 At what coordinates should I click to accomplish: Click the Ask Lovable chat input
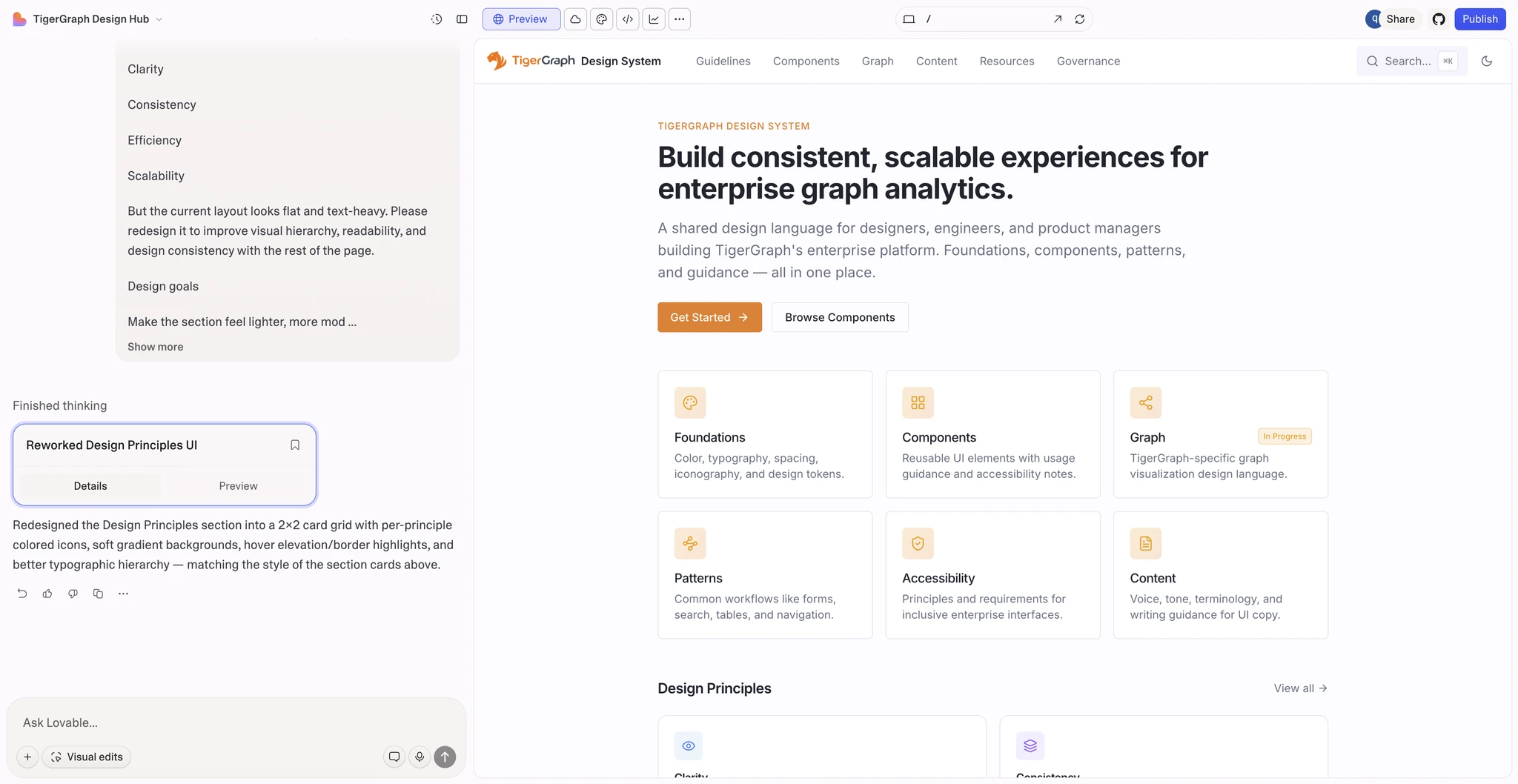coord(236,722)
